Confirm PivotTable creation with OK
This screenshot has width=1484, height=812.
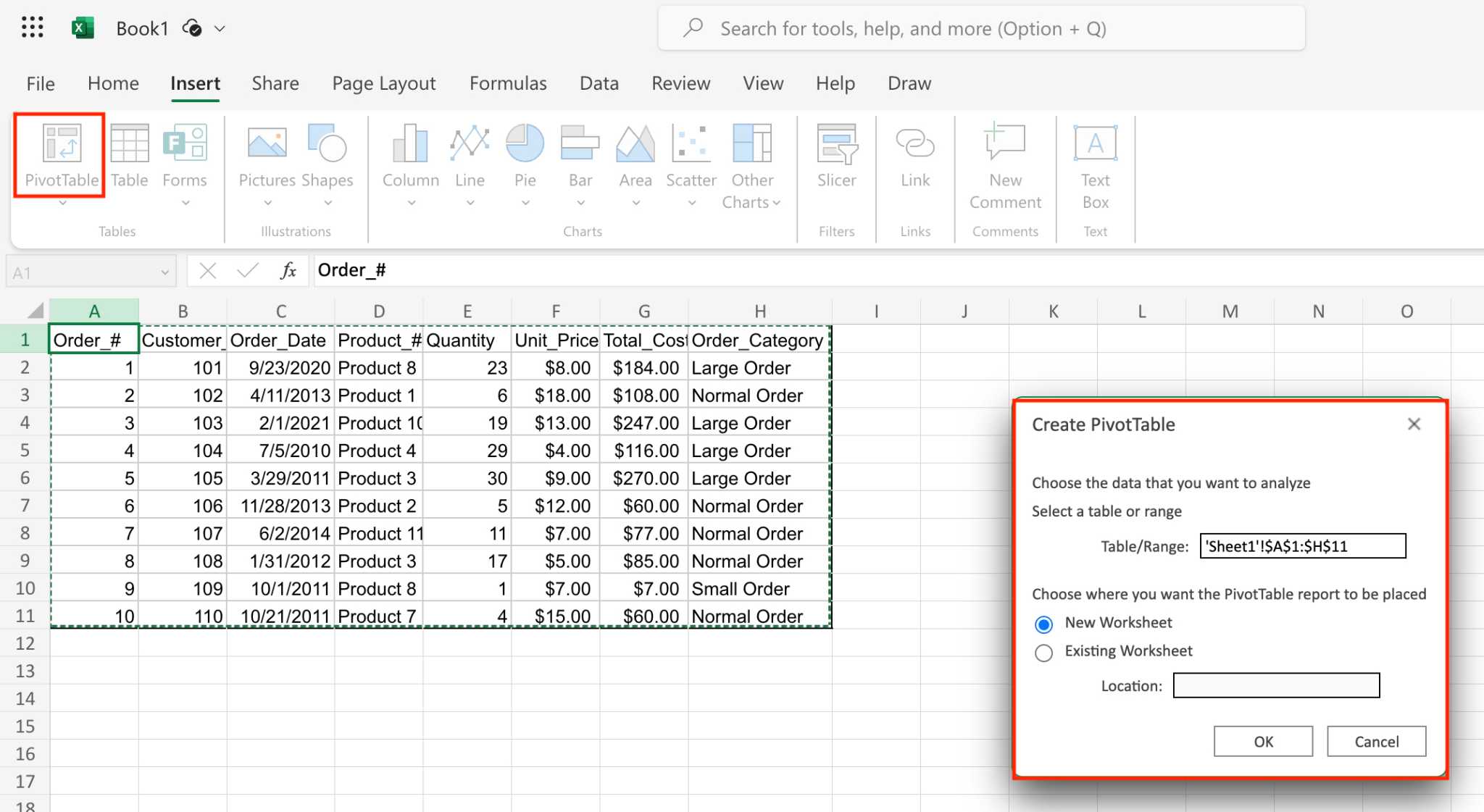click(x=1263, y=741)
